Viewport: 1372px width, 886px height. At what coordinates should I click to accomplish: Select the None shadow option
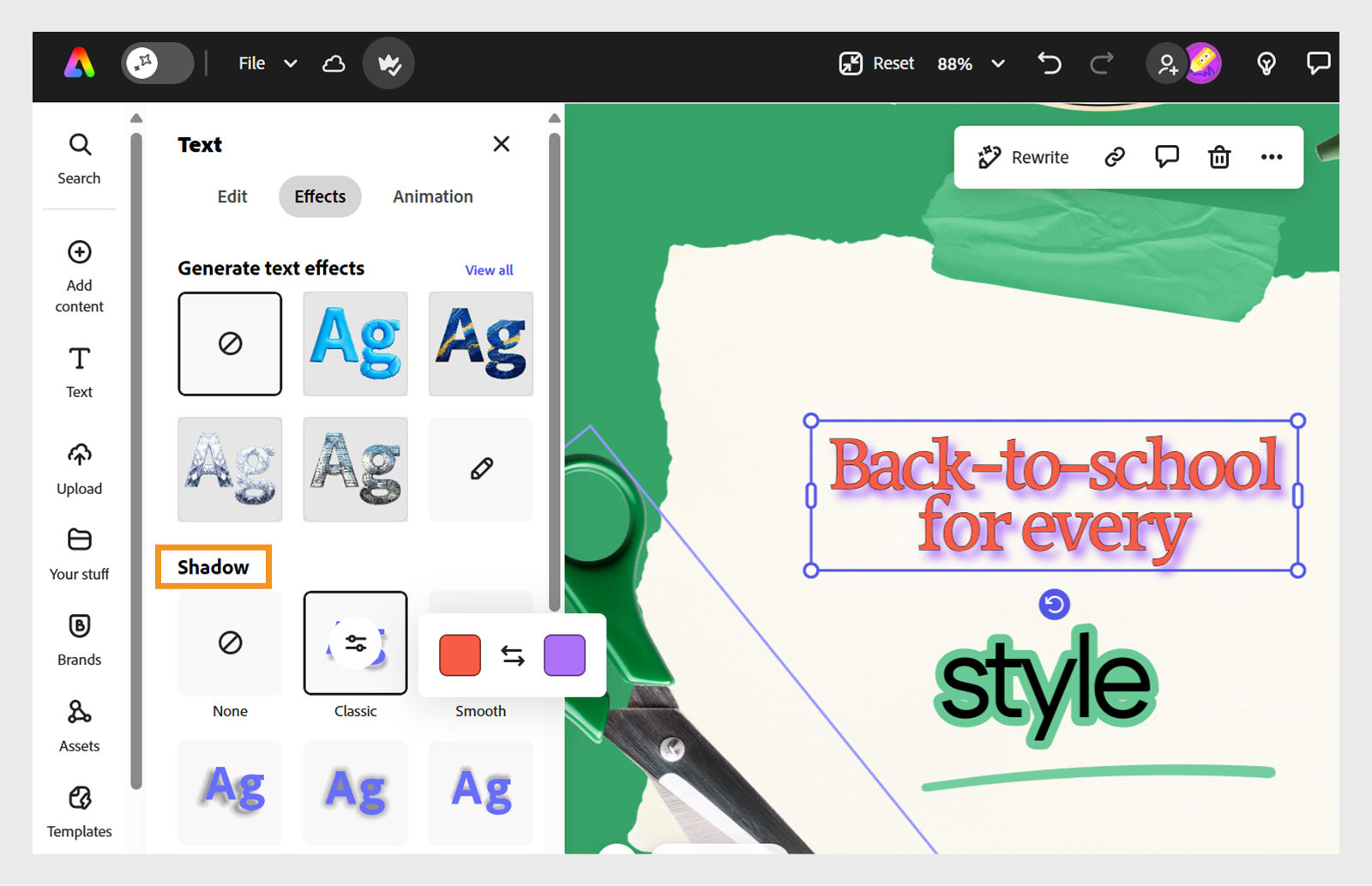click(229, 643)
